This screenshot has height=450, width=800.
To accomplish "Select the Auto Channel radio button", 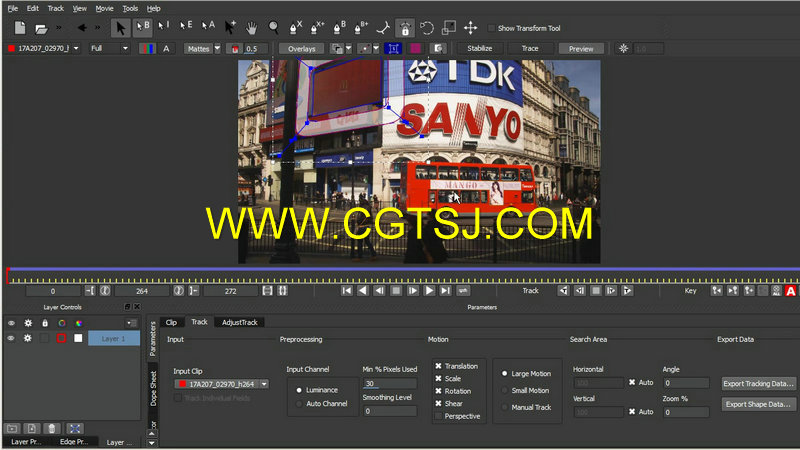I will [x=299, y=404].
